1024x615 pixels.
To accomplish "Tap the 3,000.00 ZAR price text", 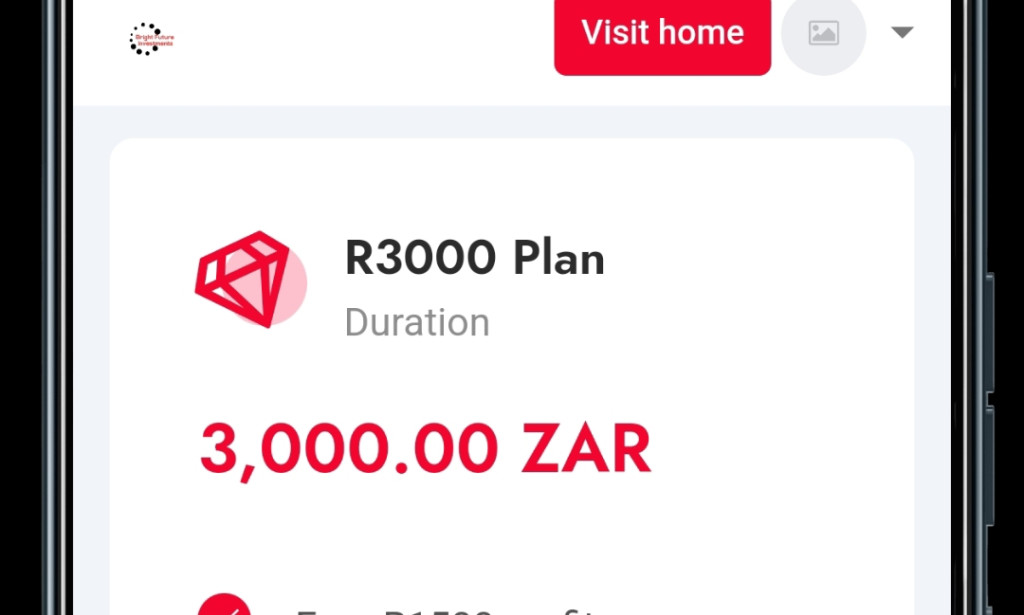I will pos(427,446).
